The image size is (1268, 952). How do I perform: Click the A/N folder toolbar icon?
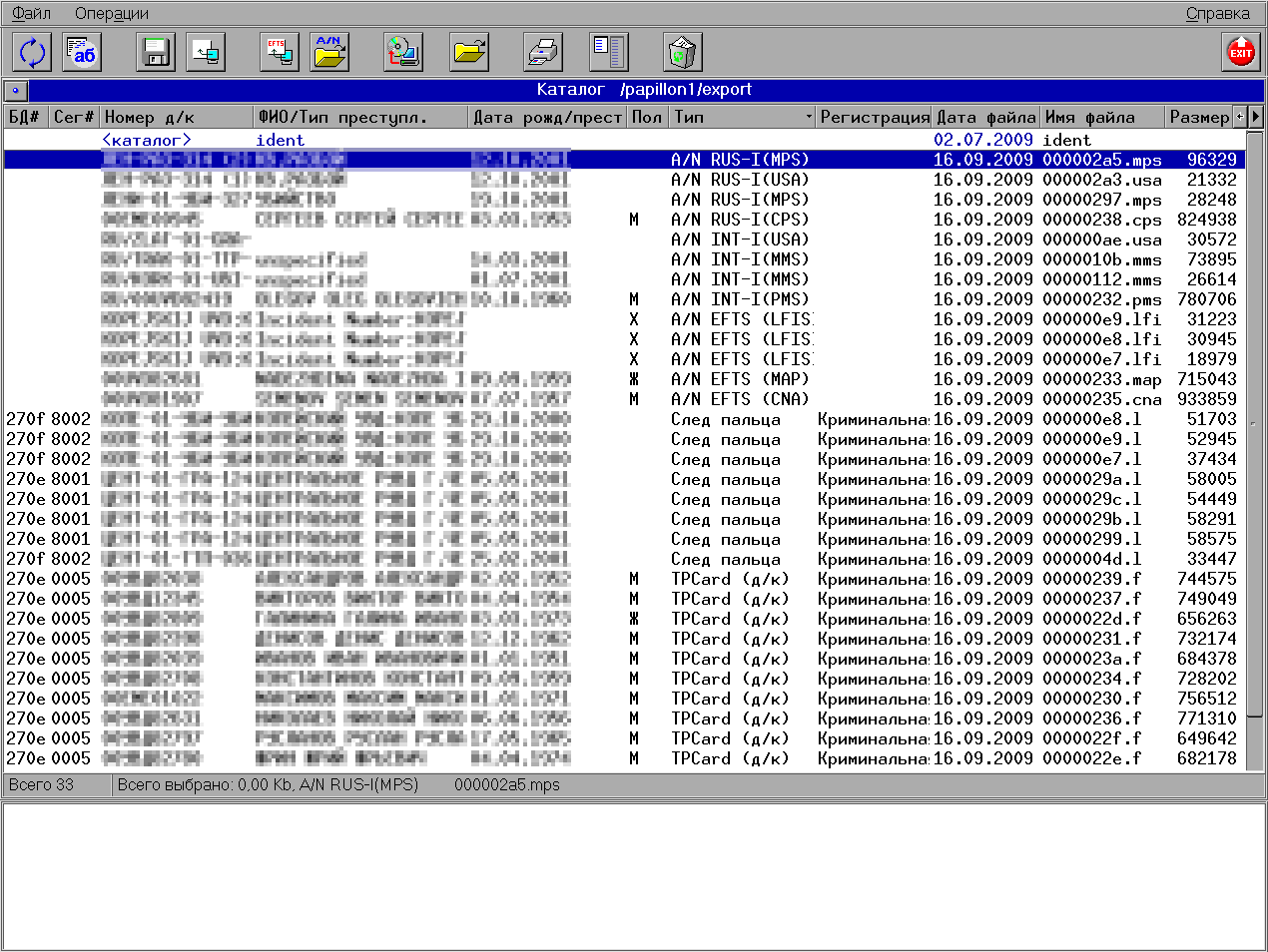(x=329, y=52)
